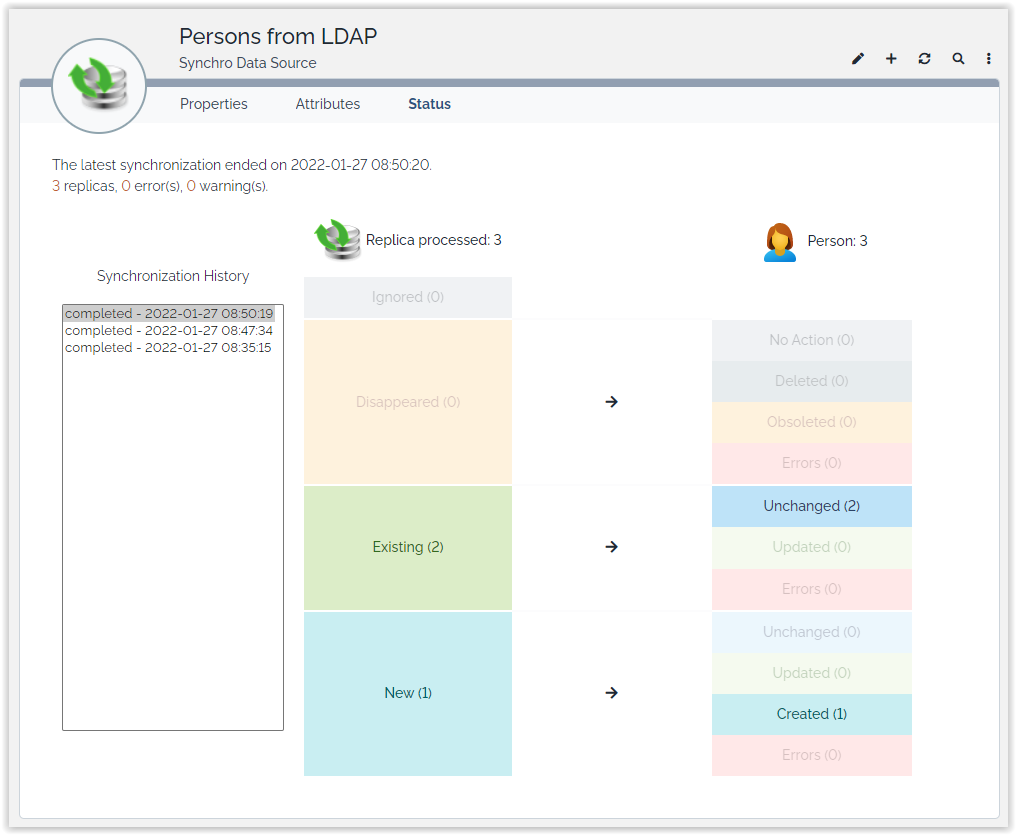This screenshot has height=835, width=1016.
Task: Open the Existing (2) replicas block
Action: point(408,547)
